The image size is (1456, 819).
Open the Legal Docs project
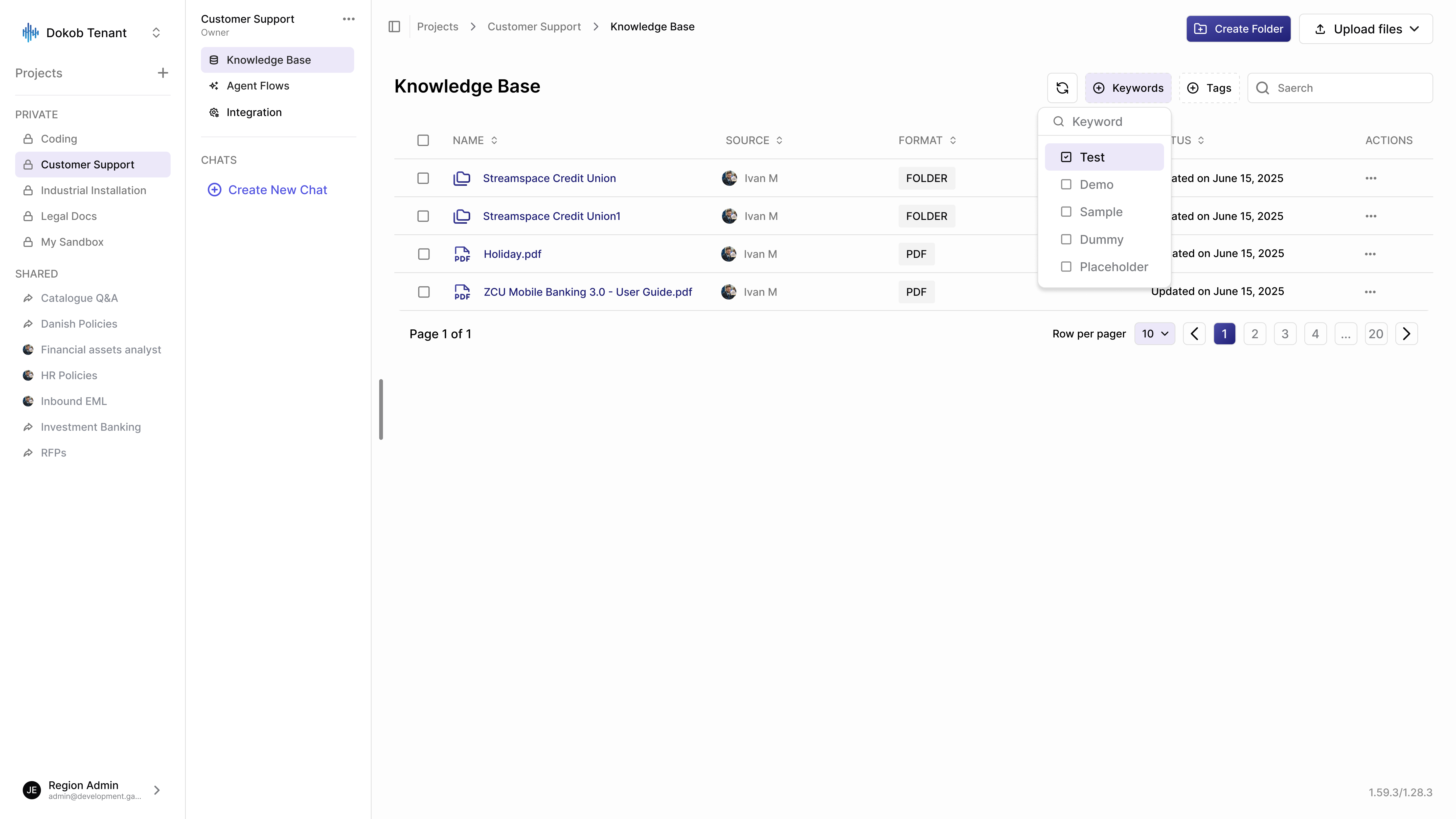(93, 216)
